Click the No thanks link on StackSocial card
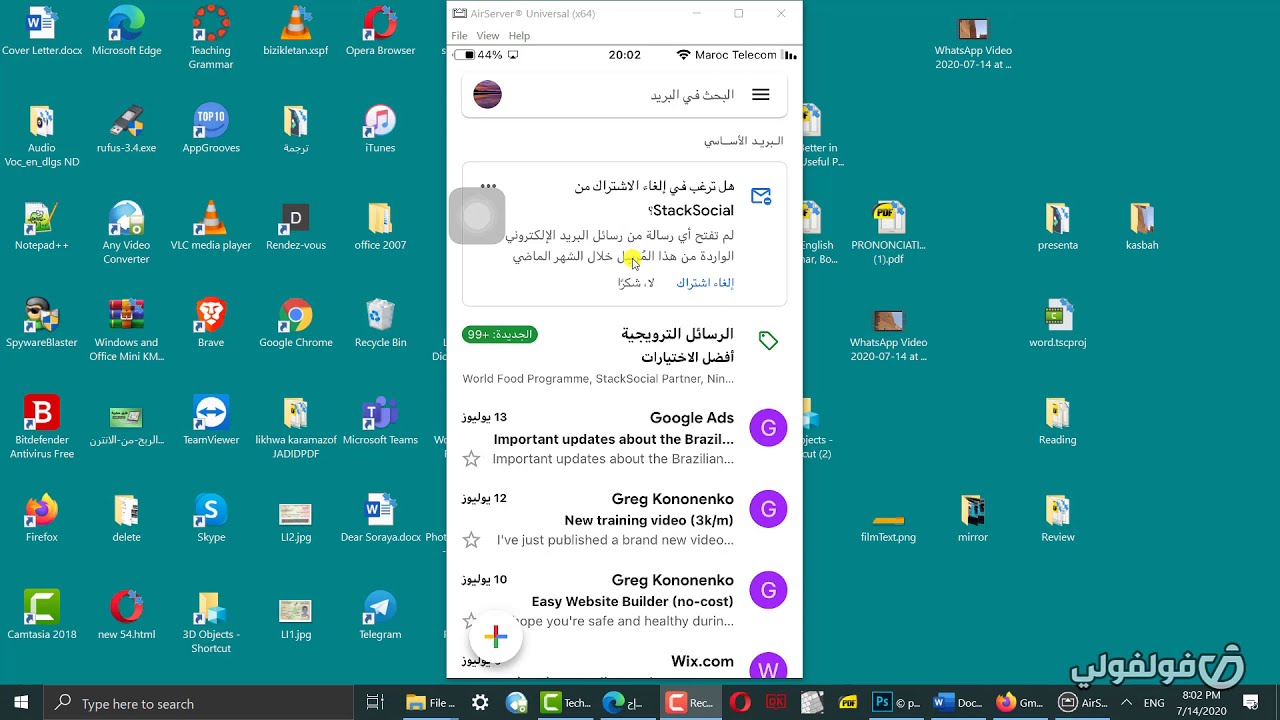Viewport: 1280px width, 720px height. (x=636, y=283)
